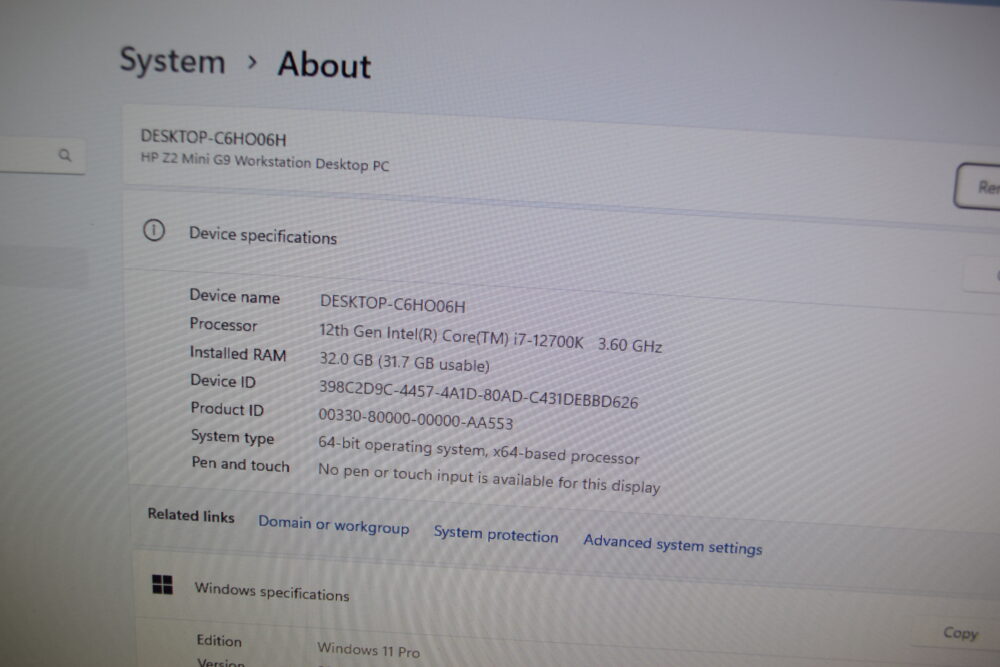Click the search magnifier icon in sidebar
Viewport: 1000px width, 667px height.
(65, 155)
